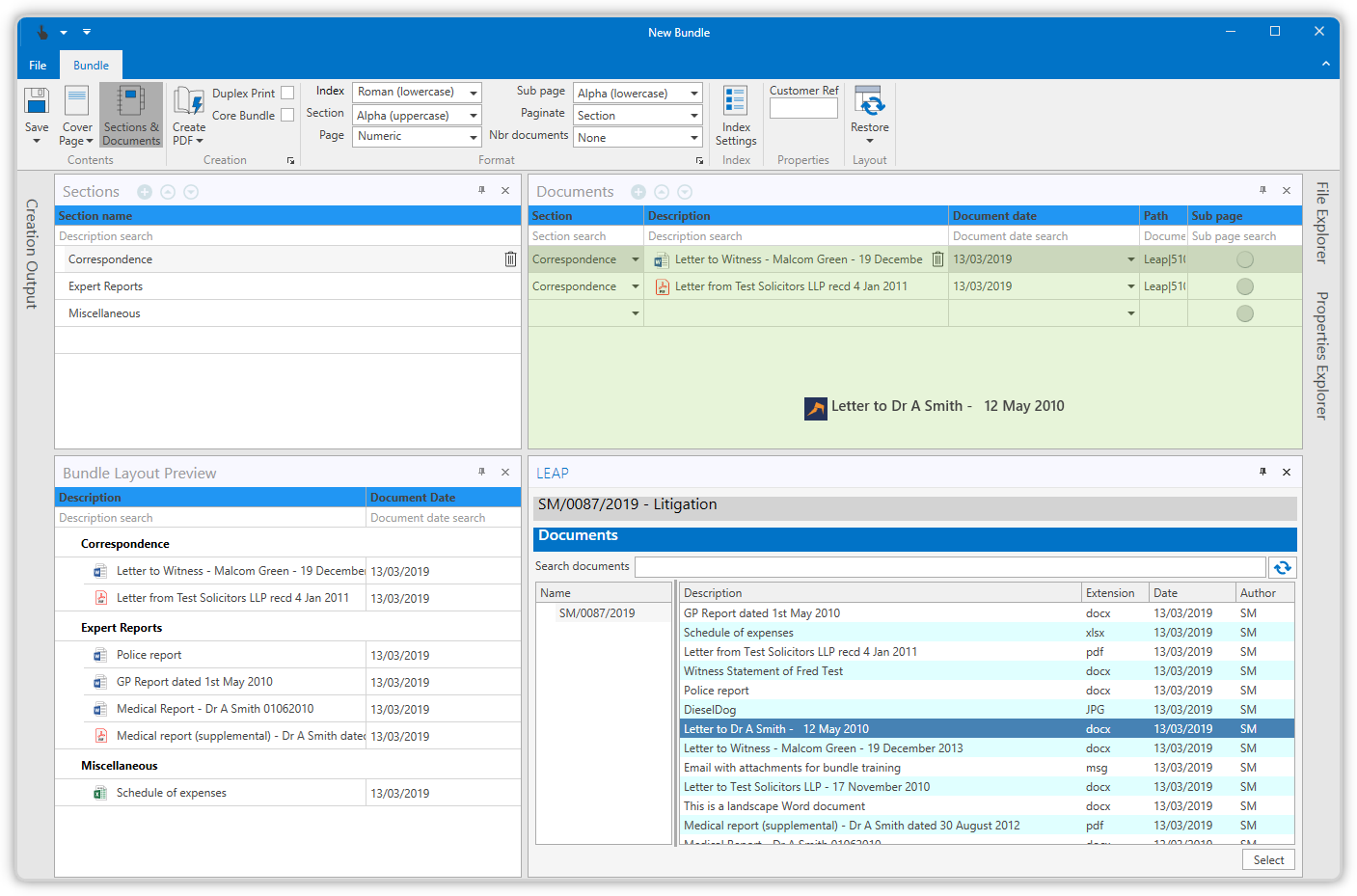1357x896 pixels.
Task: Open the Cover Page tool
Action: pos(76,102)
